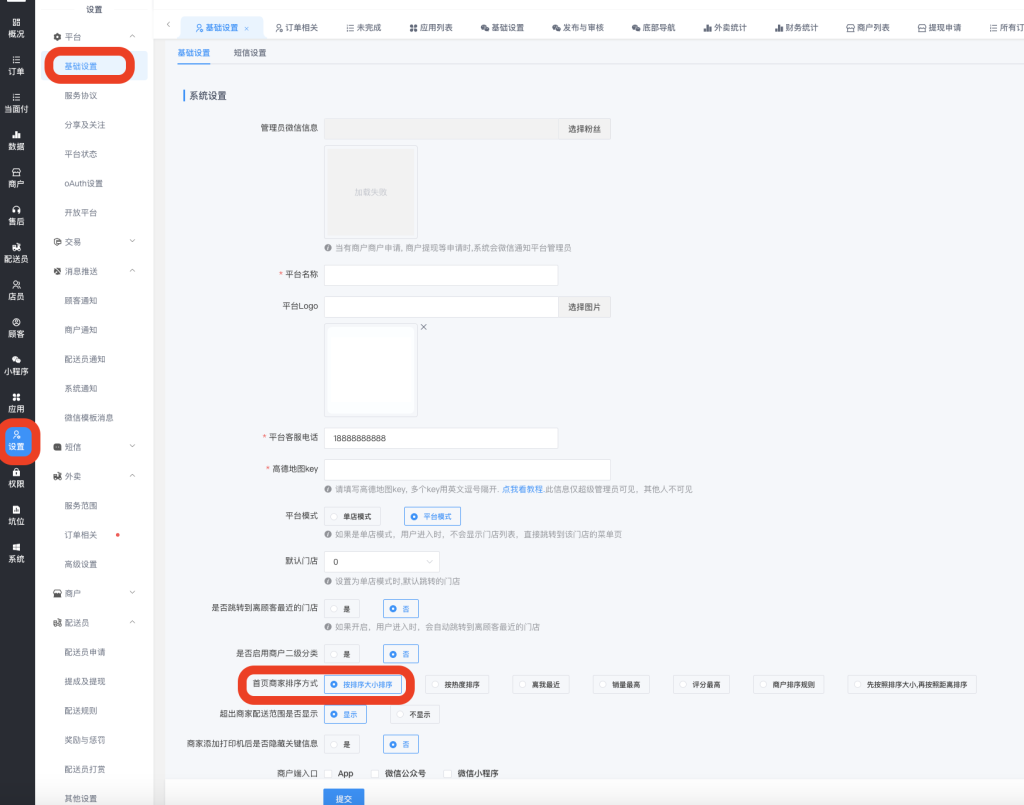This screenshot has height=805, width=1024.
Task: Expand the 短信 section in settings menu
Action: 95,447
